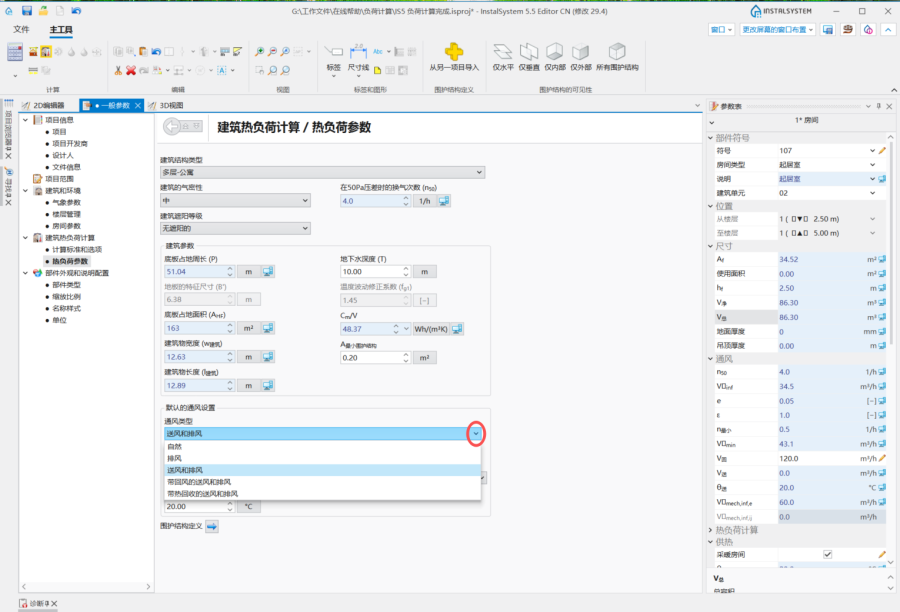Image resolution: width=900 pixels, height=612 pixels.
Task: Switch to the 3D视图 tab
Action: point(166,105)
